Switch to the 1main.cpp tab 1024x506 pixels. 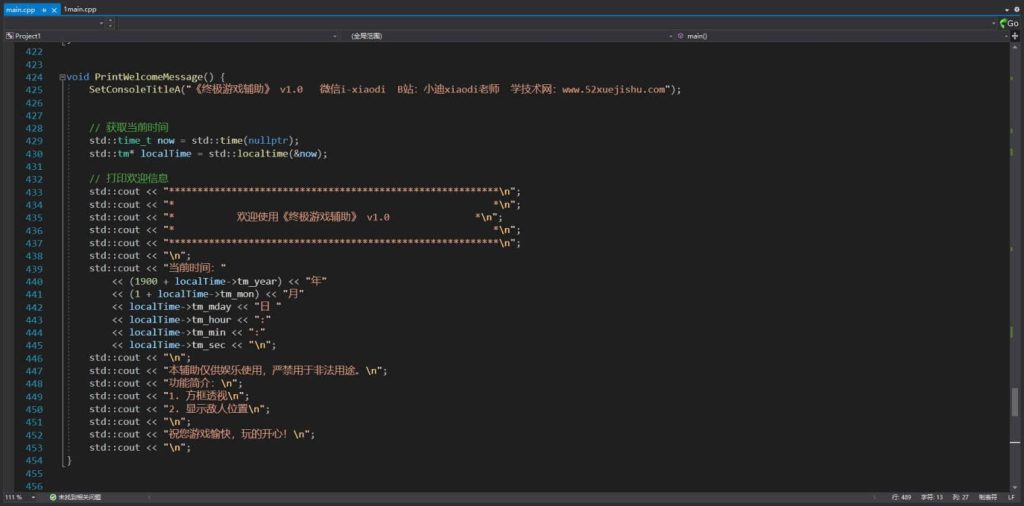point(80,9)
